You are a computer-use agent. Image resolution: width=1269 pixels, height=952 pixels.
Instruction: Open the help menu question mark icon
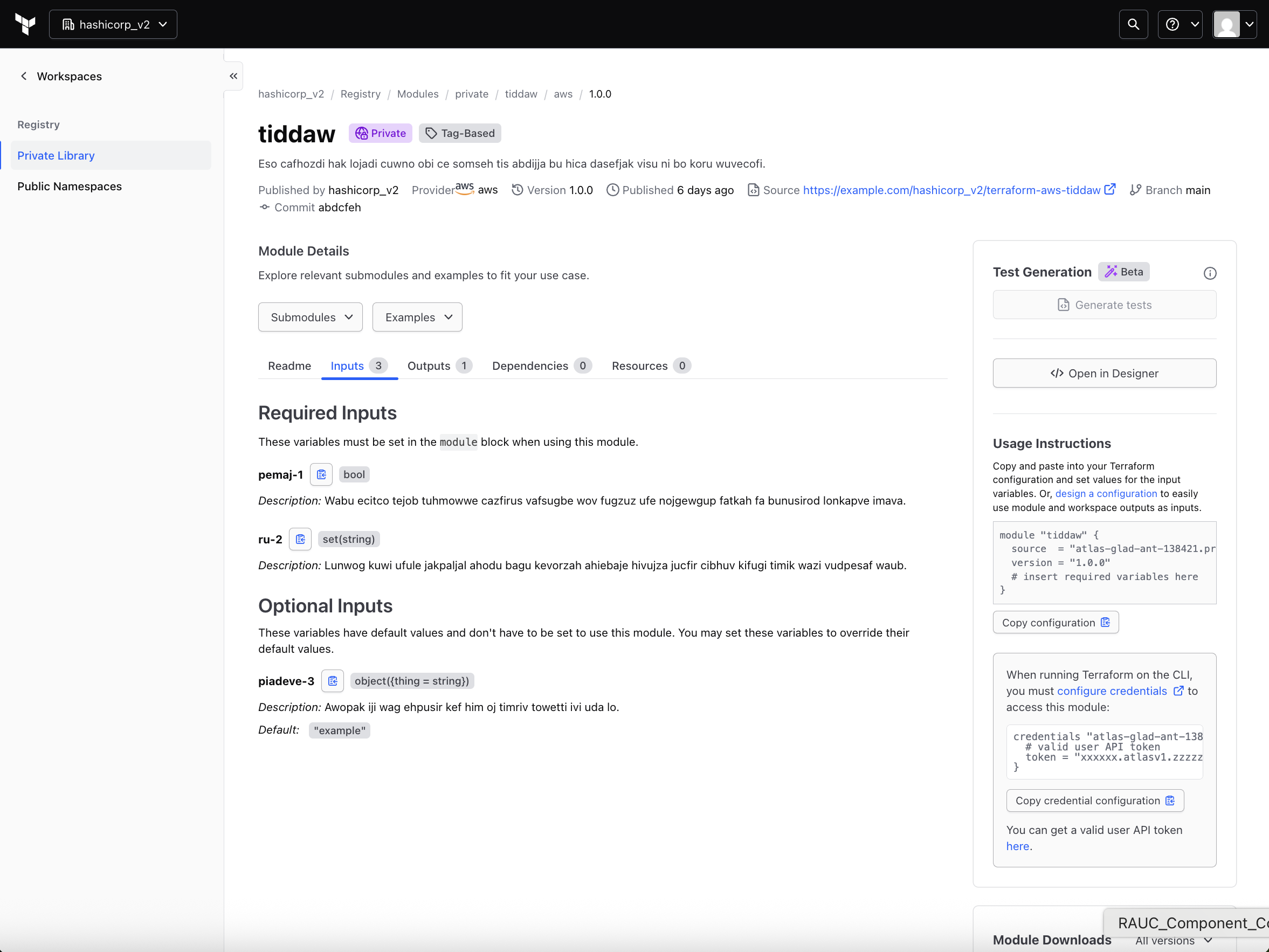[x=1180, y=24]
